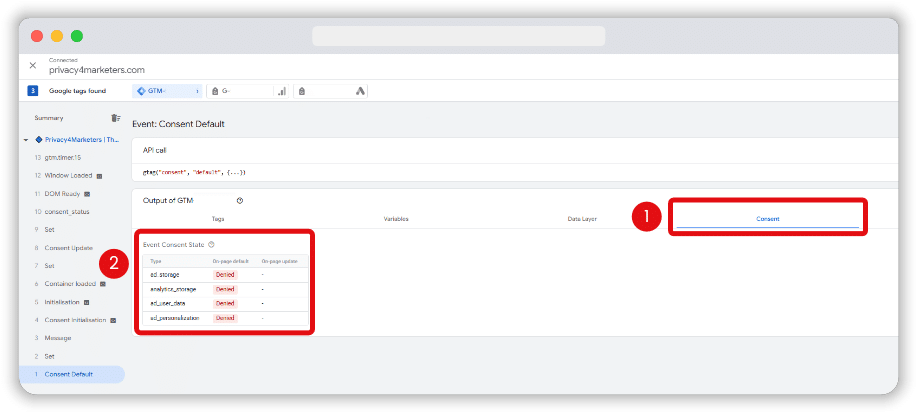
Task: Click the Google Ads logo icon
Action: (360, 91)
